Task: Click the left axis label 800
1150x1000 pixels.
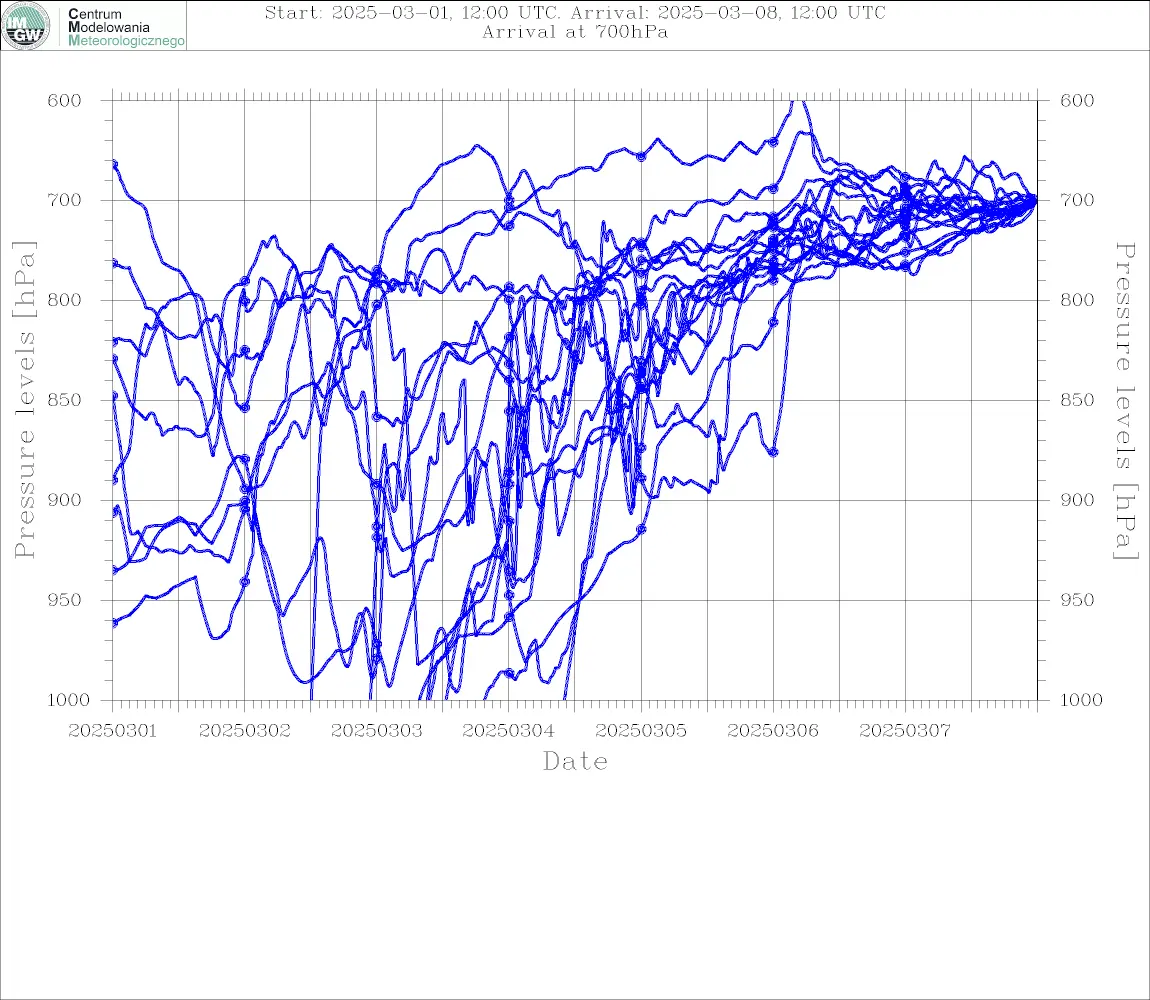Action: click(65, 300)
